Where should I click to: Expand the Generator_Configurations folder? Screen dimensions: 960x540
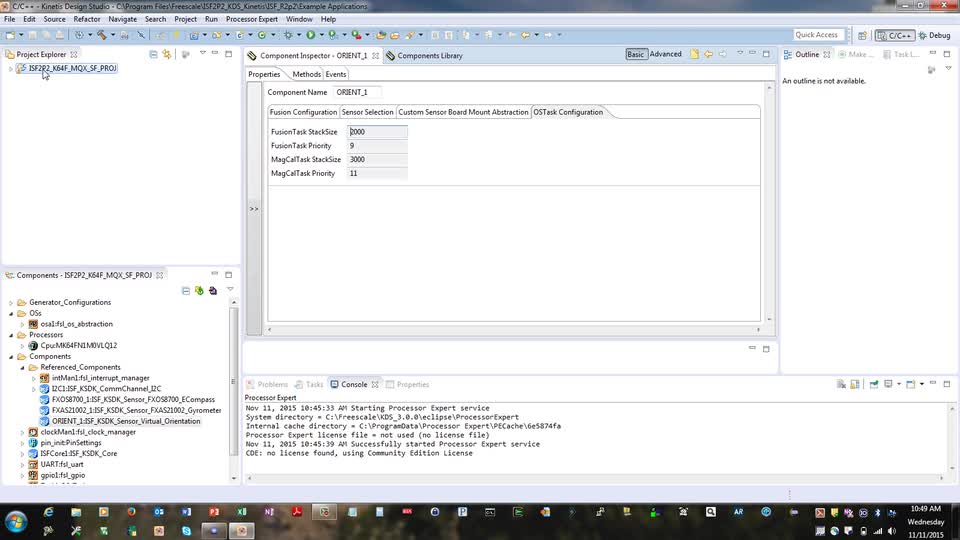(x=10, y=302)
